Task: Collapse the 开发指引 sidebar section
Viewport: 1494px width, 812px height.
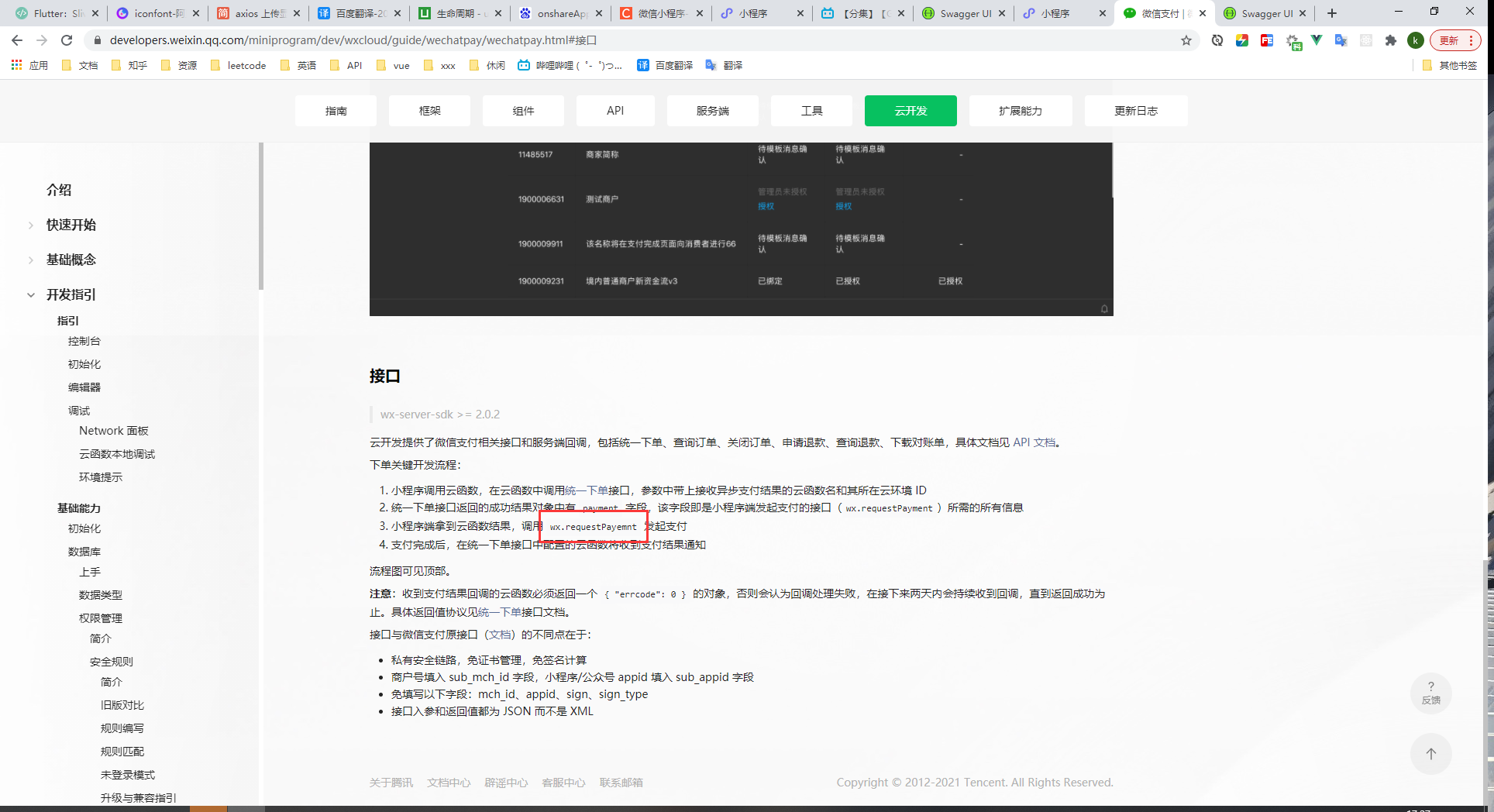Action: coord(31,294)
